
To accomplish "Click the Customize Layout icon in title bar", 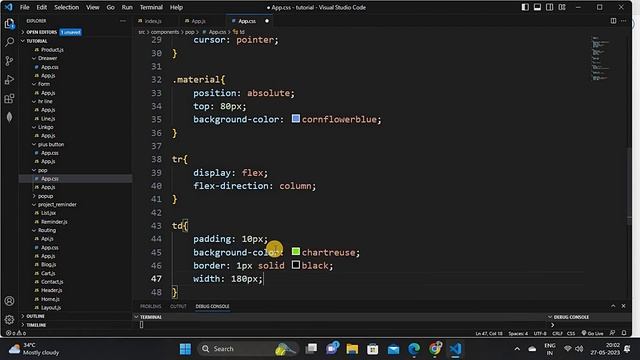I will (562, 7).
